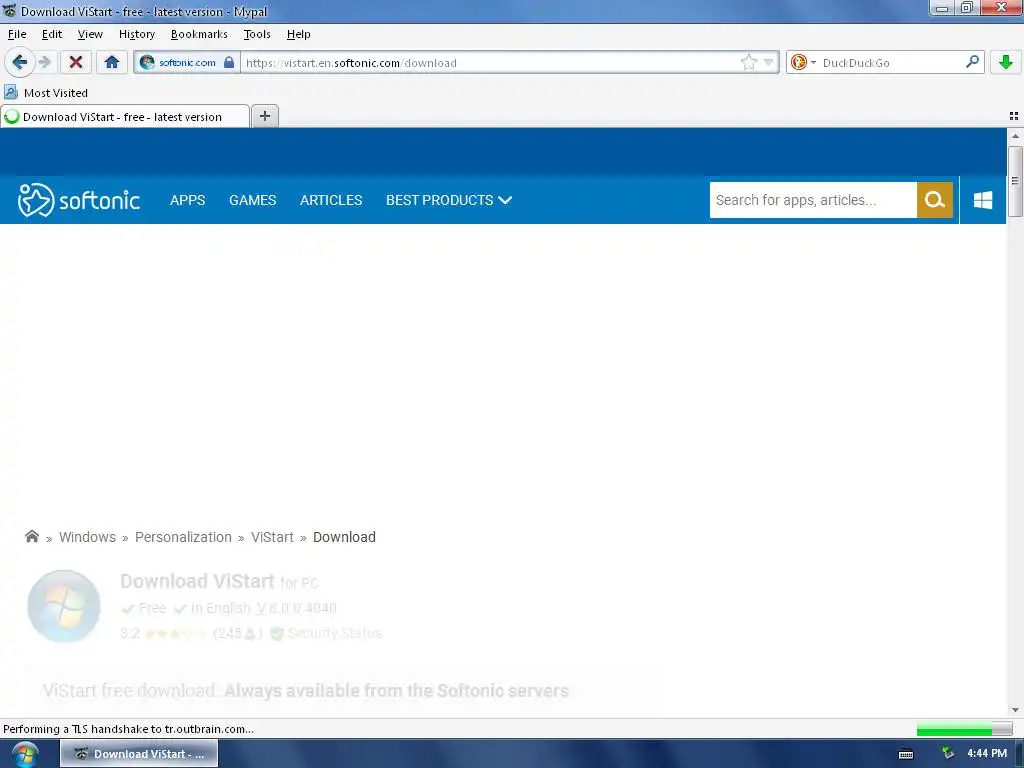
Task: Open the Bookmarks menu
Action: pos(199,34)
